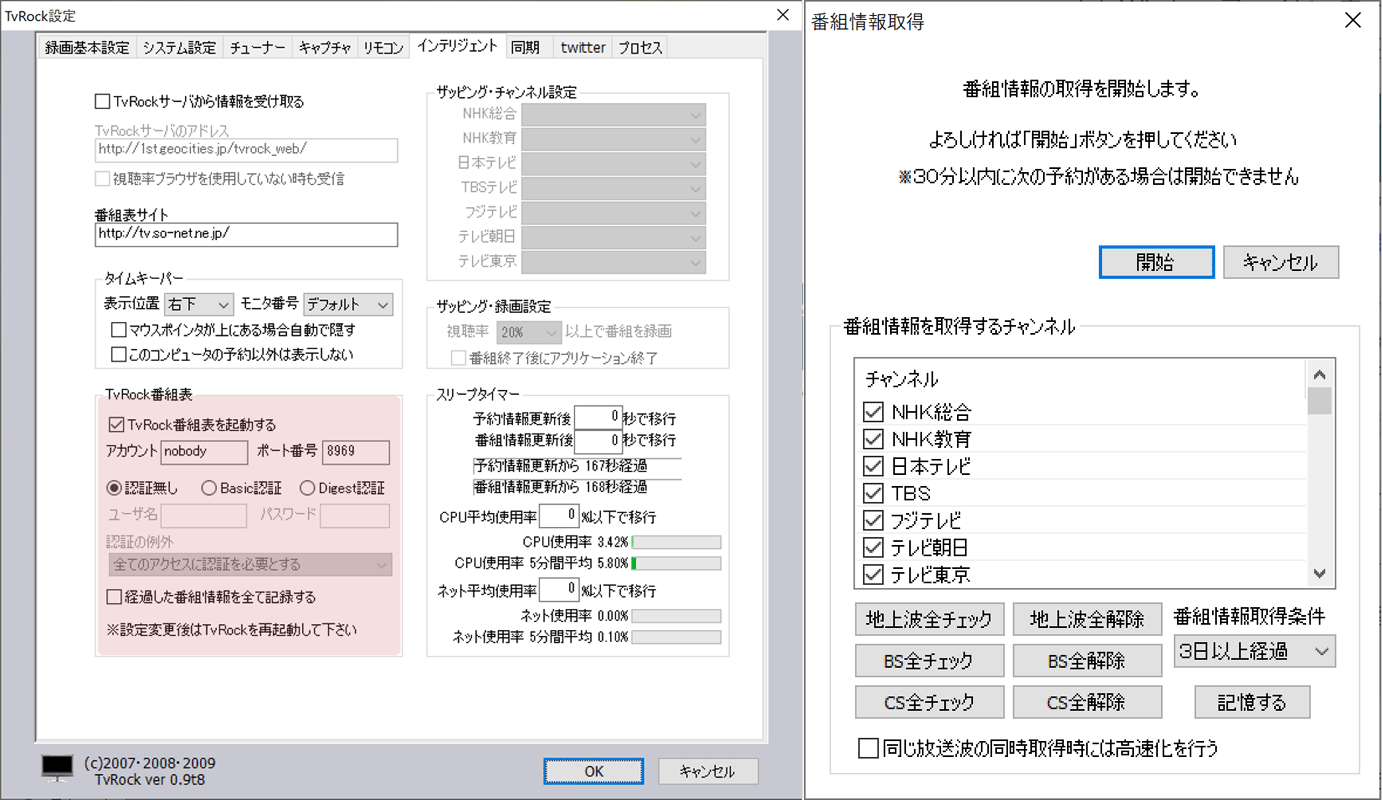Open 認証の例外 dropdown
Screen dimensions: 1382x800
tap(250, 565)
